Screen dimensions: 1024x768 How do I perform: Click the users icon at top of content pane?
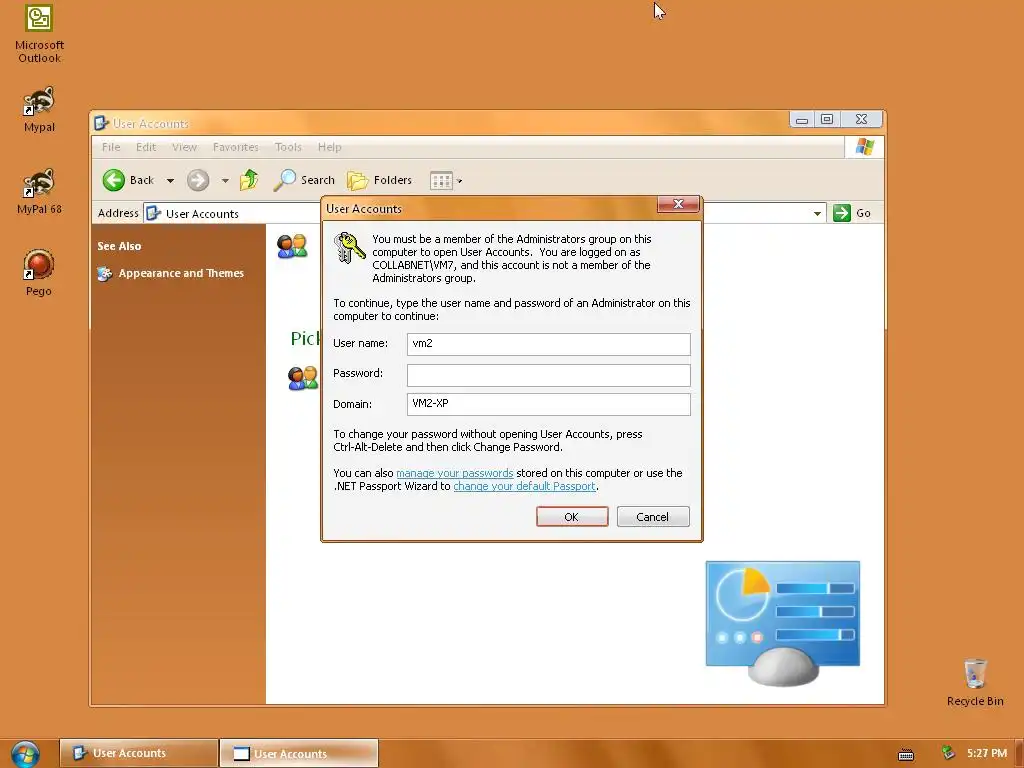pos(292,246)
